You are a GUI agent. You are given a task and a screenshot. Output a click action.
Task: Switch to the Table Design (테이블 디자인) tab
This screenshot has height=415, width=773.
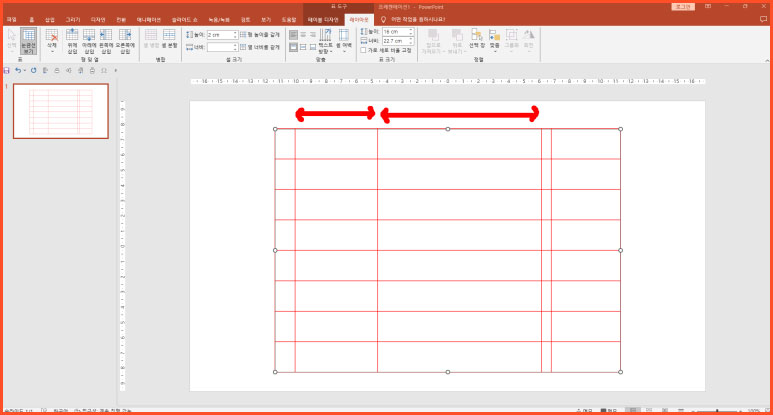click(x=323, y=20)
